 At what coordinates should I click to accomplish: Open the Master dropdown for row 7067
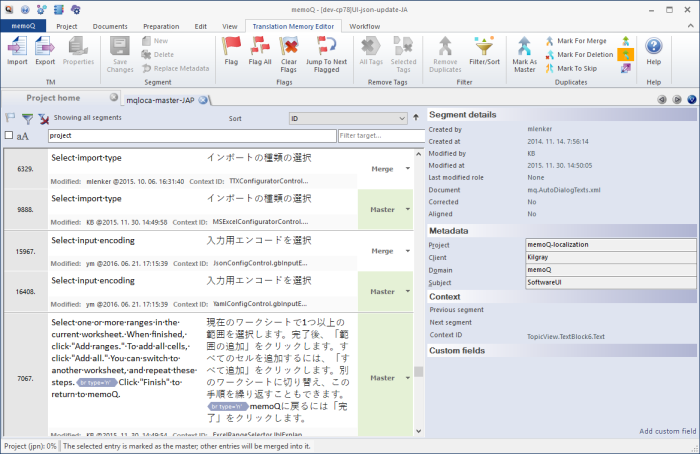[x=408, y=378]
